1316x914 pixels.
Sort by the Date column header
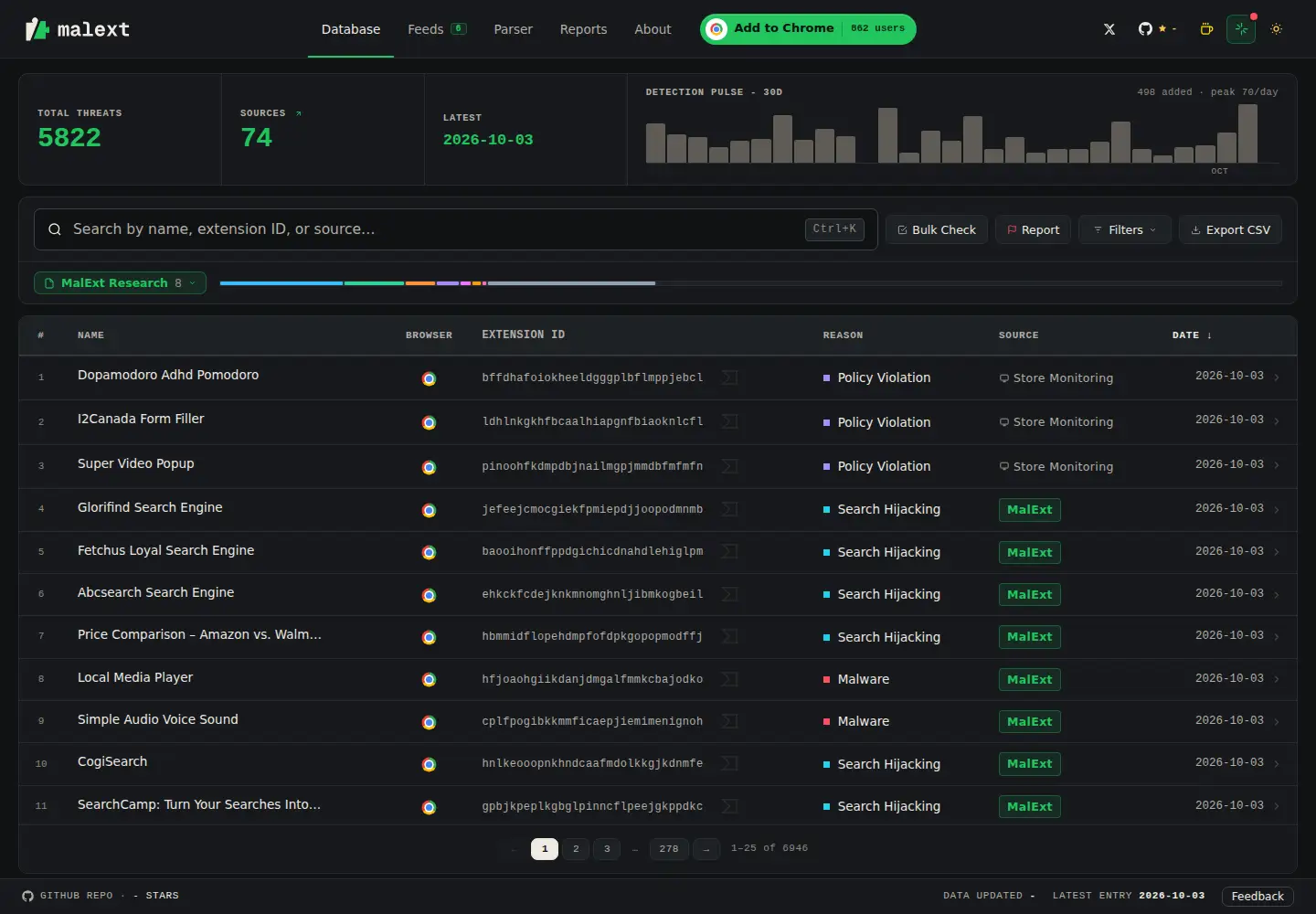1192,335
